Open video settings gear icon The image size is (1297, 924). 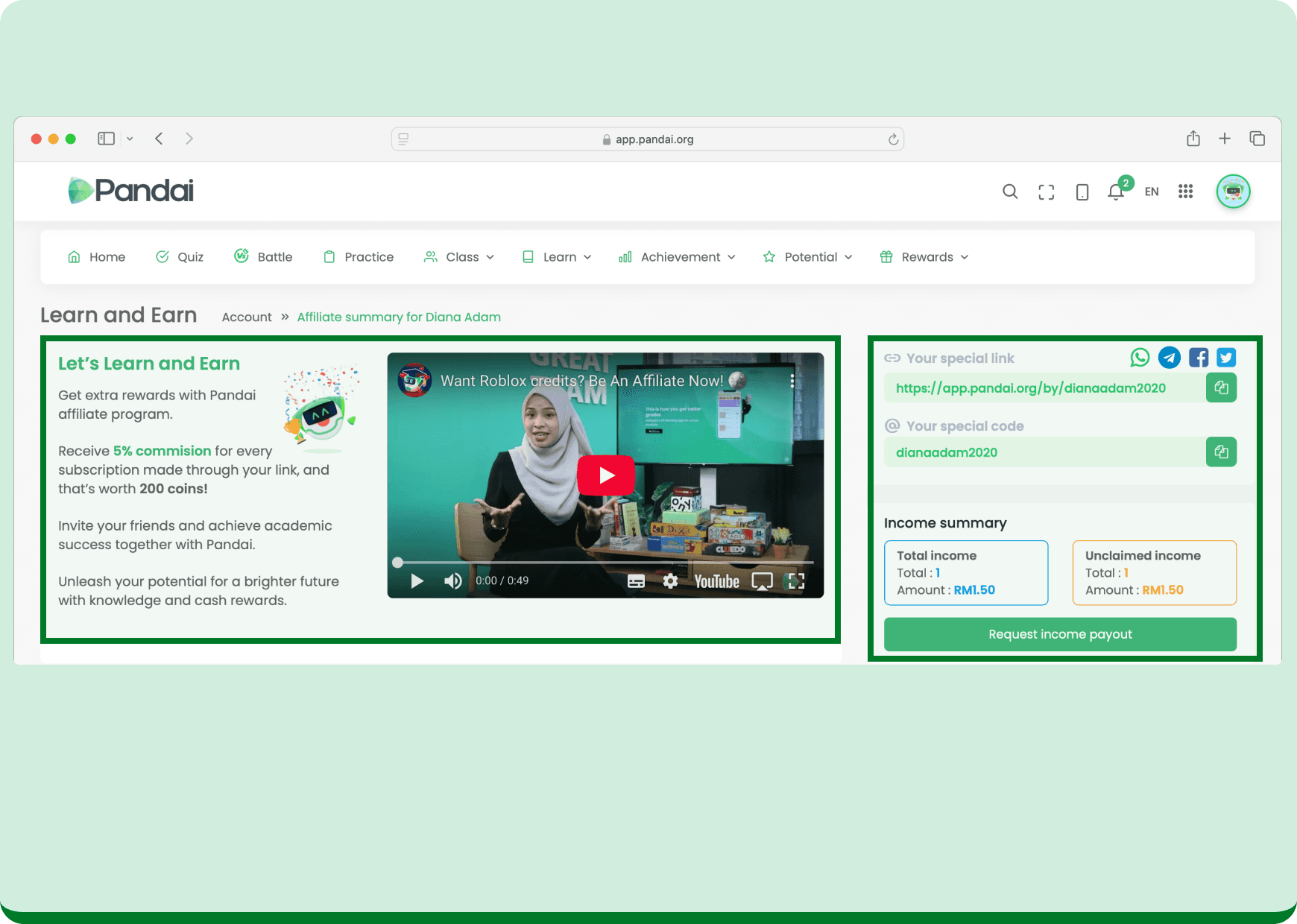point(670,581)
